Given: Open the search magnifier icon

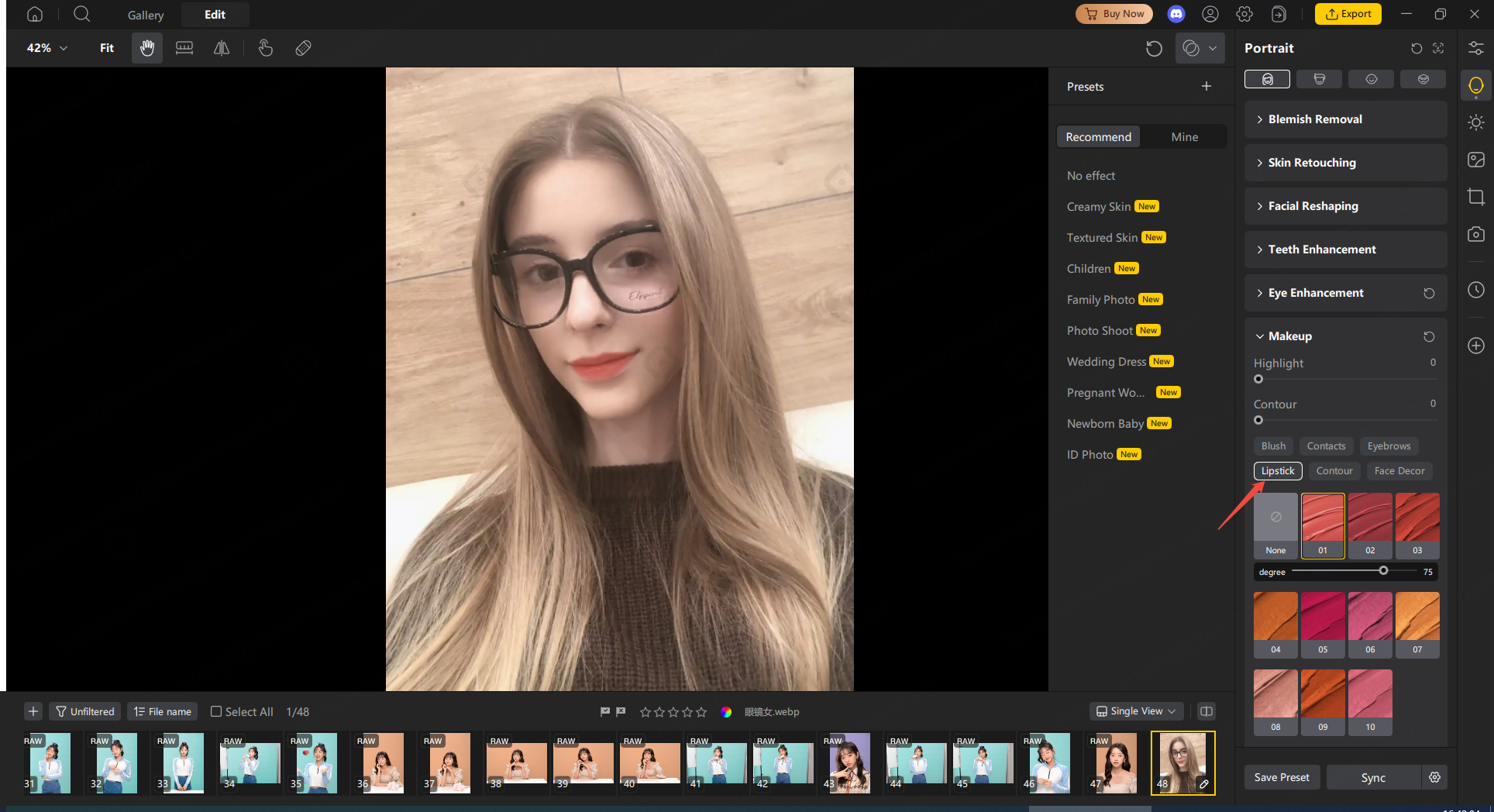Looking at the screenshot, I should pos(81,14).
